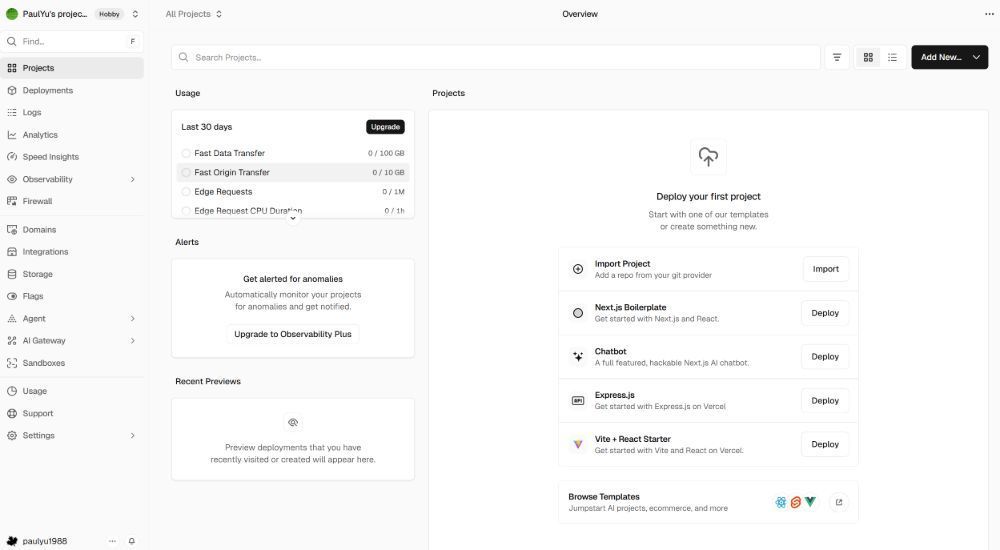
Task: Click the Edge Request CPU Duration row
Action: click(293, 211)
